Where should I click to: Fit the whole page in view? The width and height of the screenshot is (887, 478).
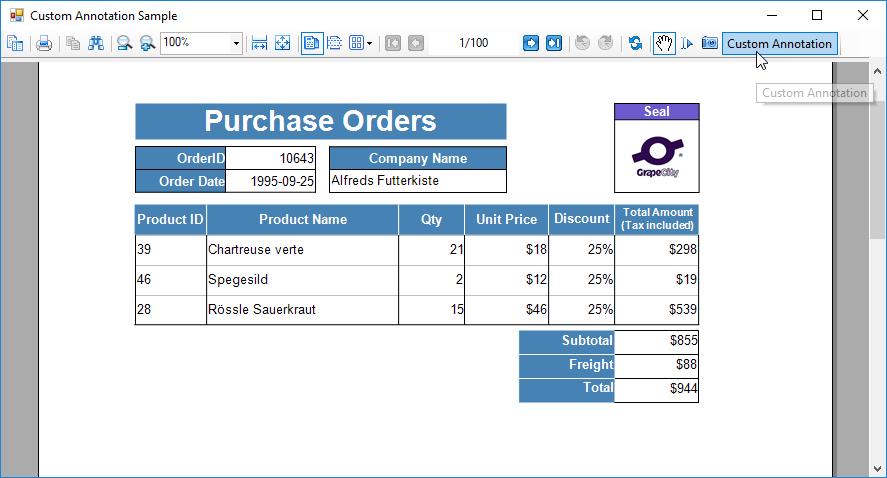click(x=282, y=43)
